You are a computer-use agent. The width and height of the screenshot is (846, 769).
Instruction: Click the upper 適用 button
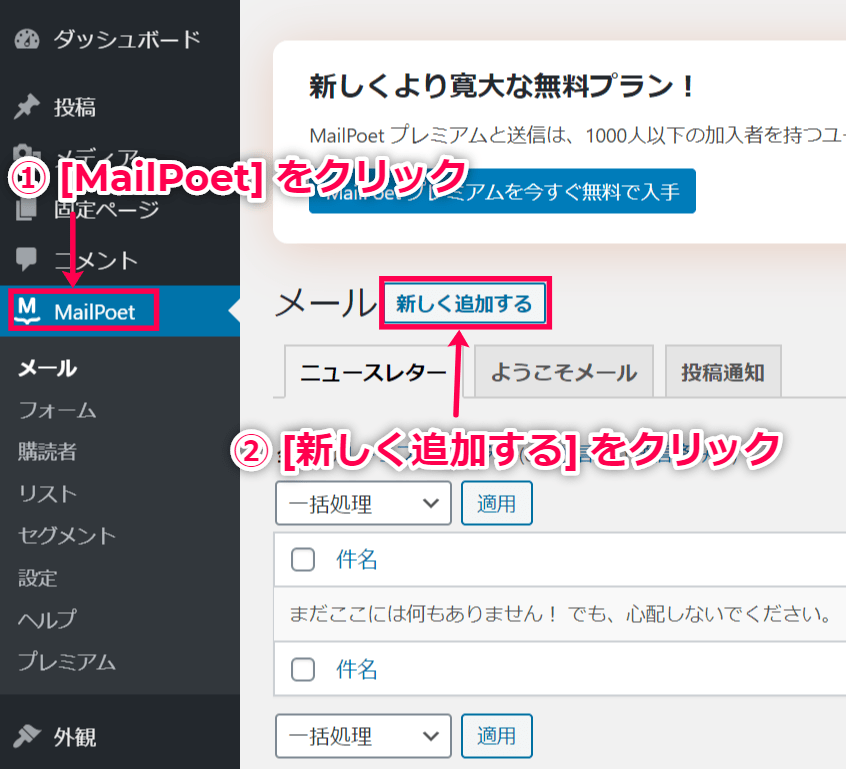tap(496, 503)
